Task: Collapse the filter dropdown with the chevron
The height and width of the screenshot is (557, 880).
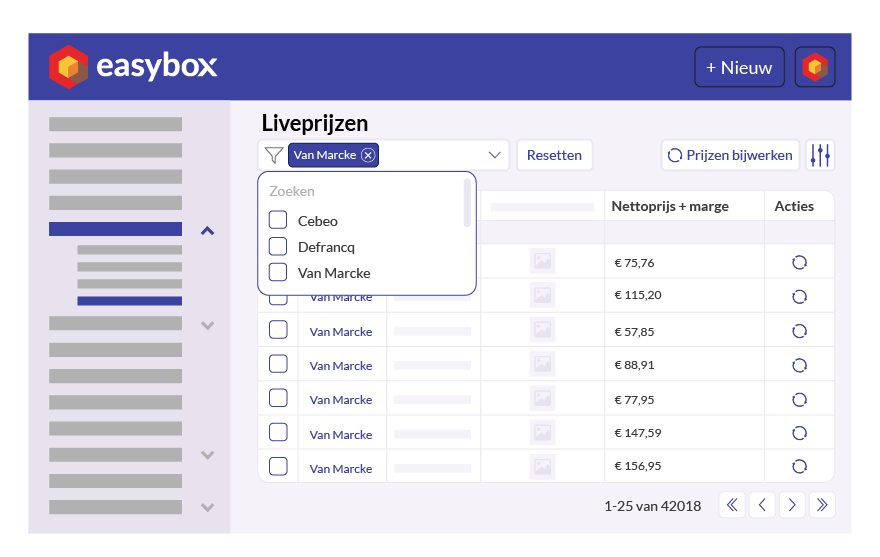Action: (494, 155)
